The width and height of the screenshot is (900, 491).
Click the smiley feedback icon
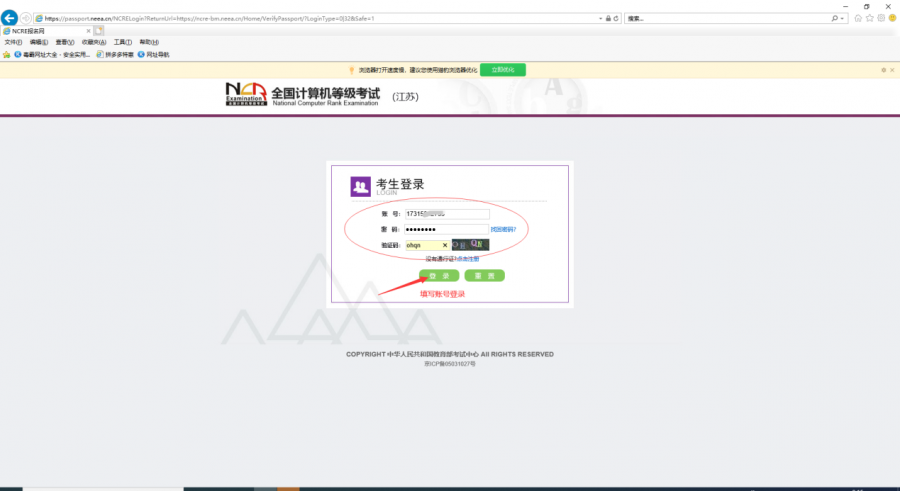[891, 18]
